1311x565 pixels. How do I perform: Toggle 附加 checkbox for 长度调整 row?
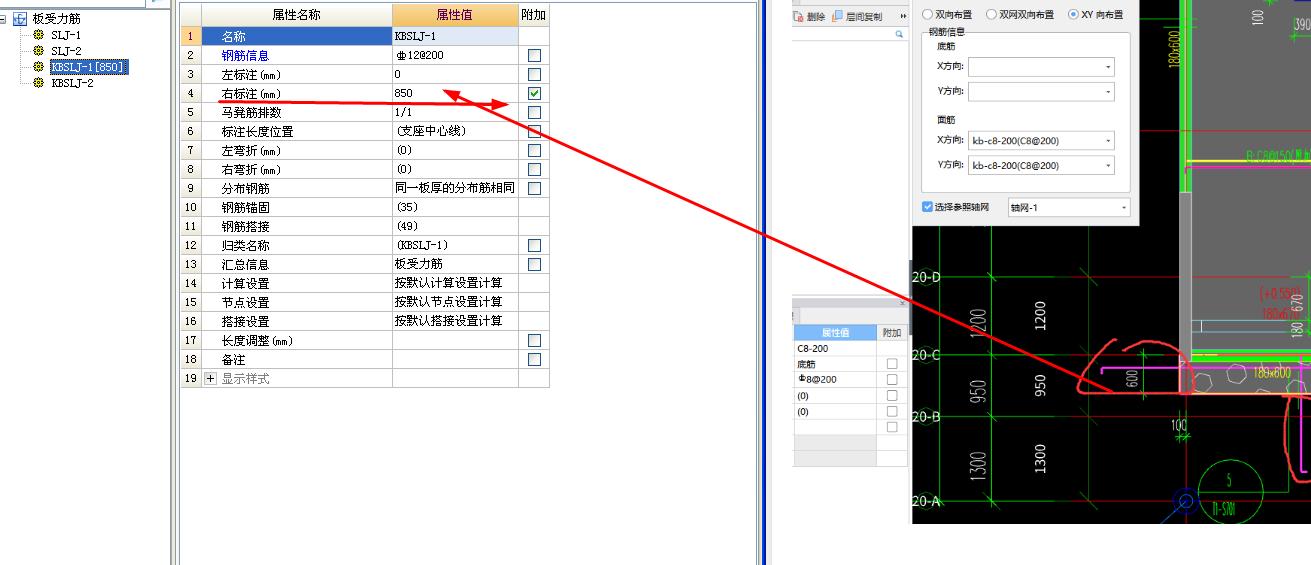[x=534, y=340]
